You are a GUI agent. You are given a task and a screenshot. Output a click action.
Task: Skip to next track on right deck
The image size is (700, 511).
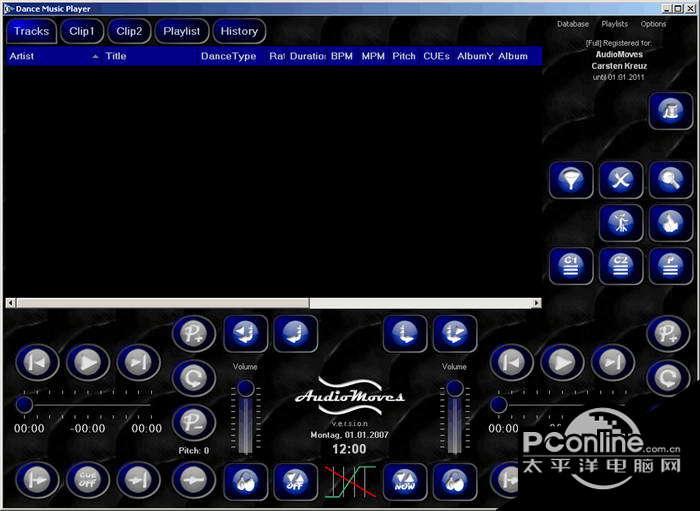point(612,363)
